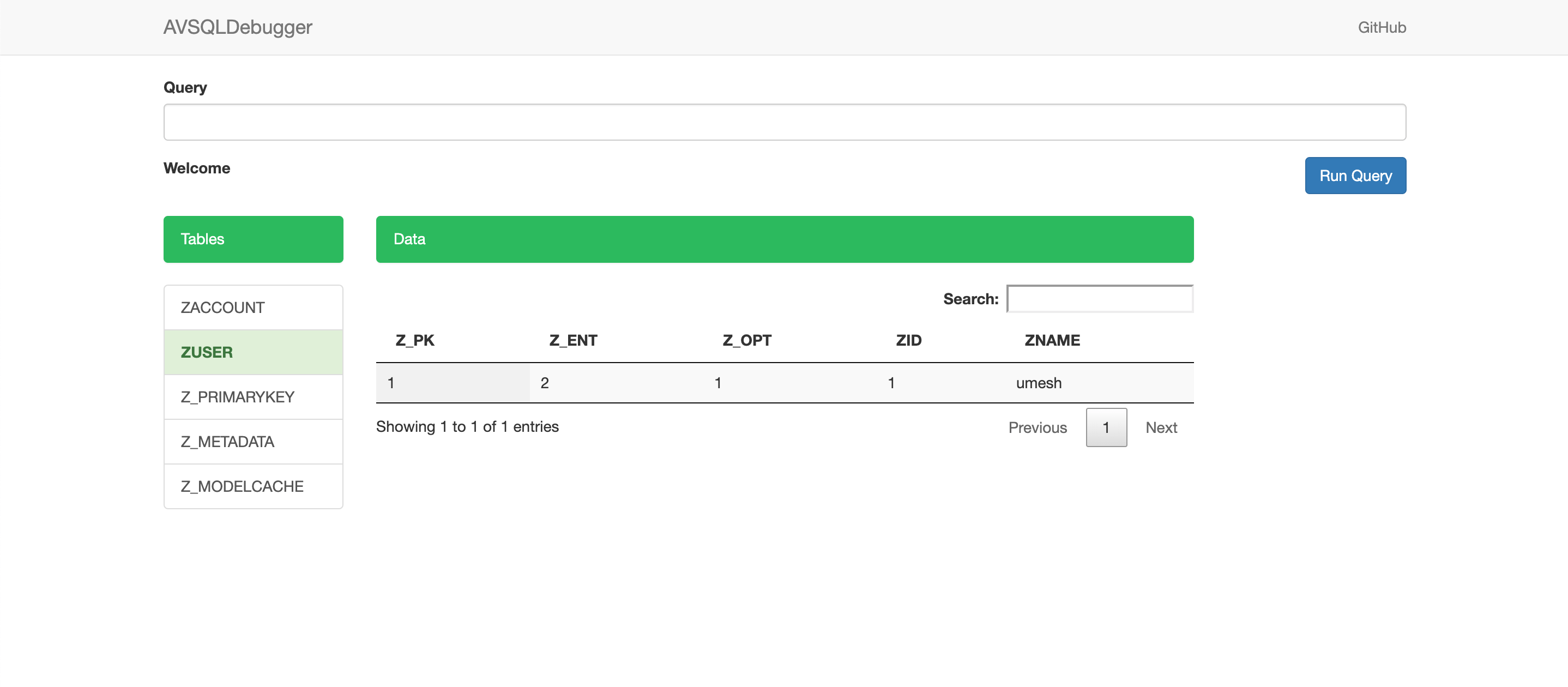The image size is (1568, 687).
Task: Open the GitHub link
Action: tap(1381, 27)
